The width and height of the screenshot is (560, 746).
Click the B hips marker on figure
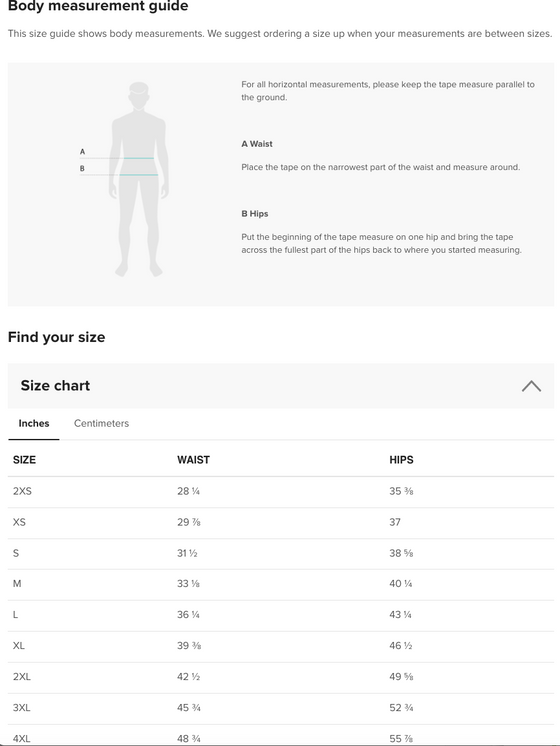[x=82, y=168]
